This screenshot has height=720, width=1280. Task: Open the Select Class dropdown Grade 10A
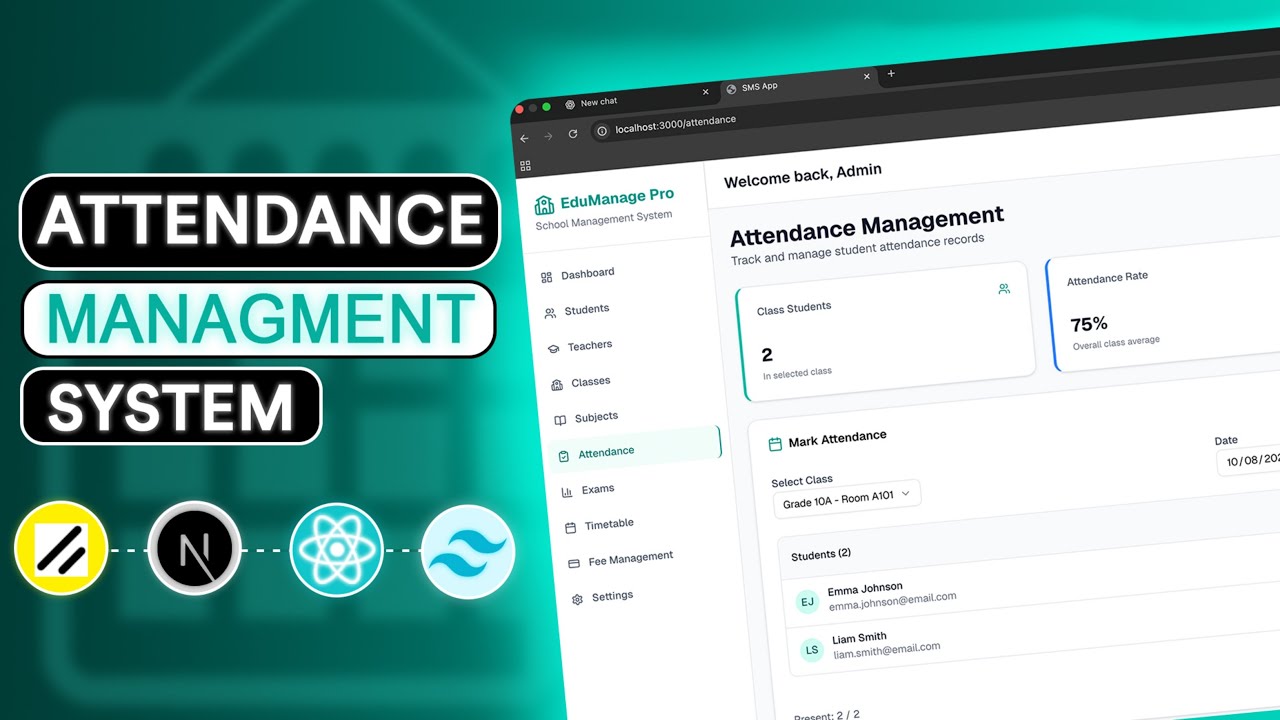point(847,497)
